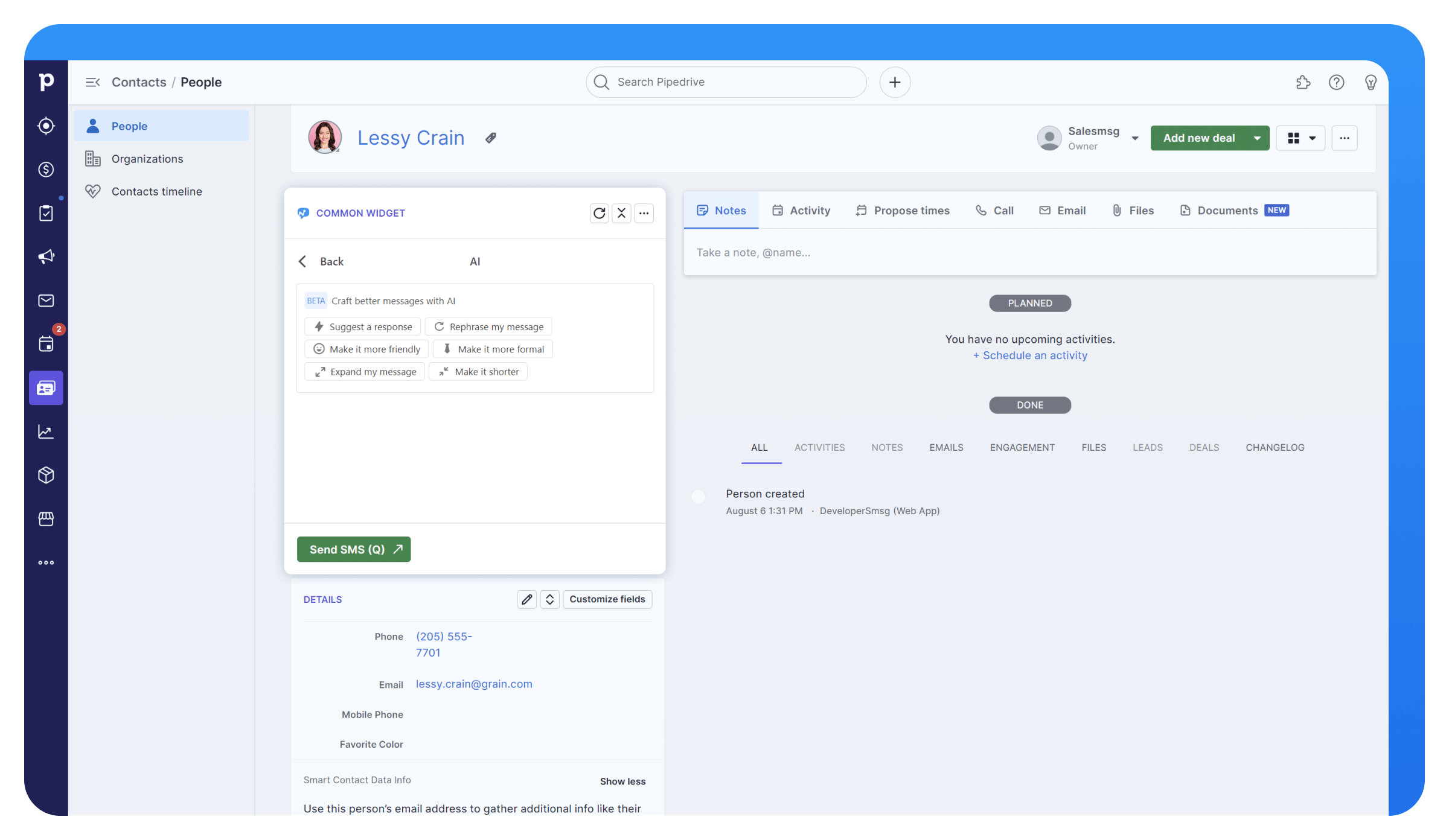Filter history by LEADS
Viewport: 1449px width, 840px height.
coord(1147,448)
